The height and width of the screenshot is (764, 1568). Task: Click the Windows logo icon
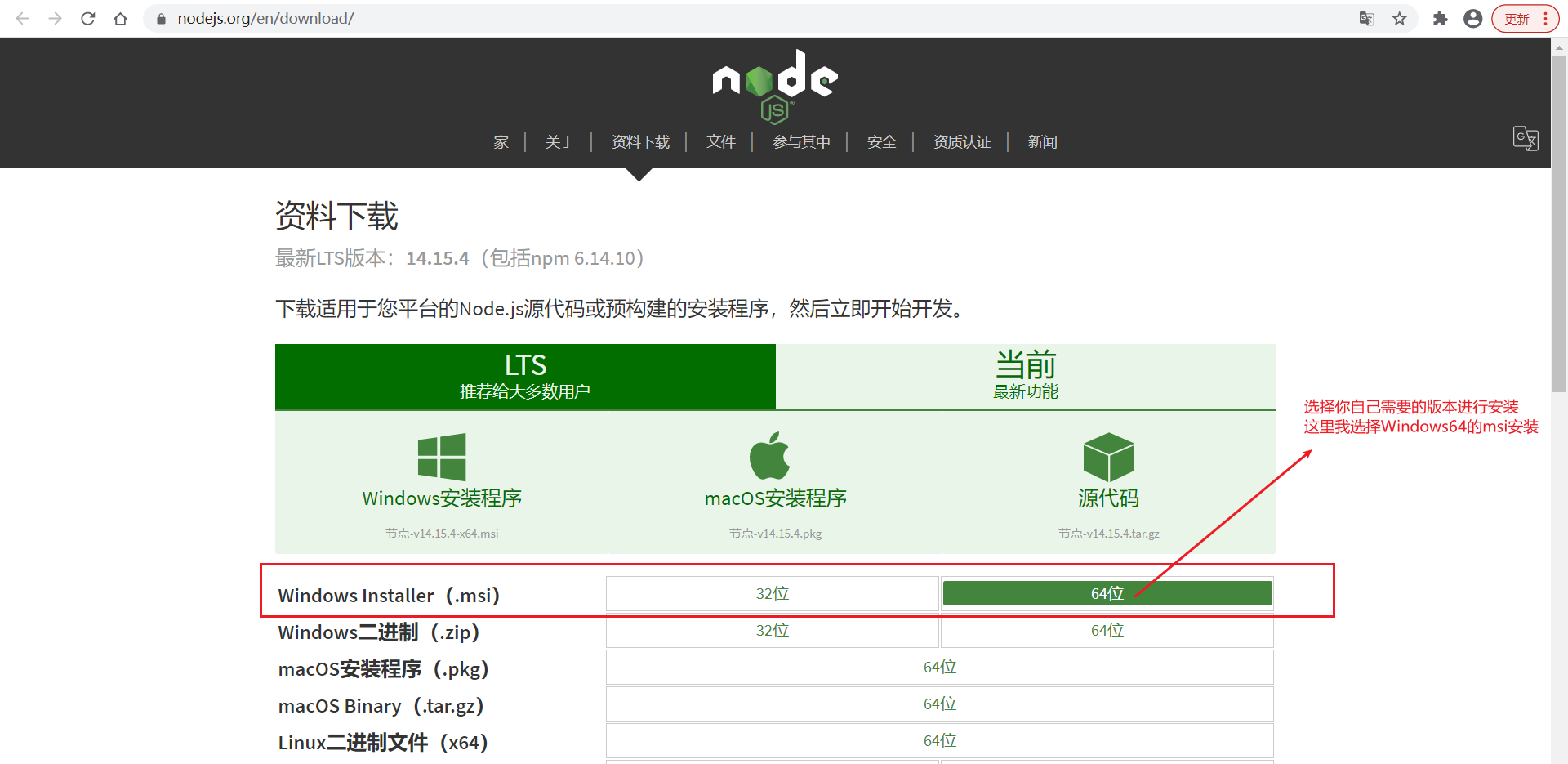click(442, 457)
